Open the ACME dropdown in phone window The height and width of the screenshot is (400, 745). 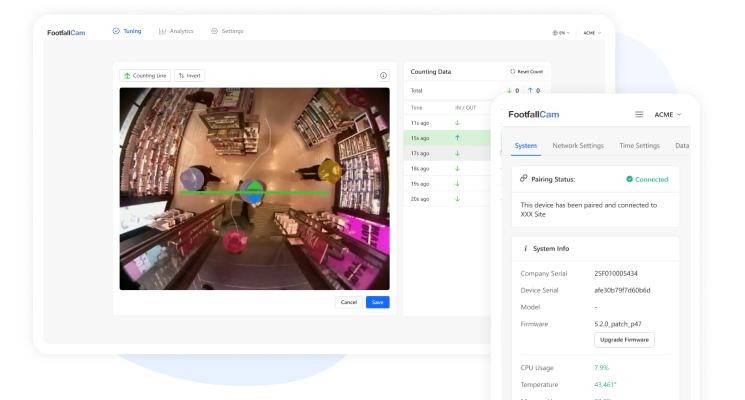(x=668, y=114)
